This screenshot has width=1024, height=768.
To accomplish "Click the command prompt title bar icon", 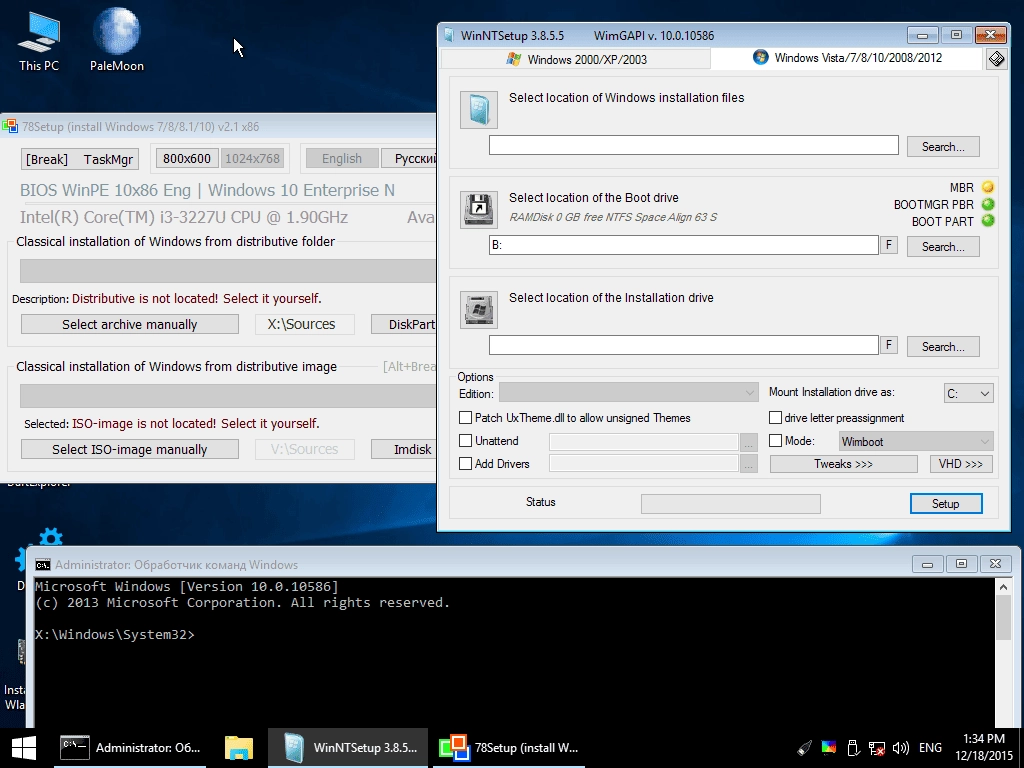I will (43, 564).
